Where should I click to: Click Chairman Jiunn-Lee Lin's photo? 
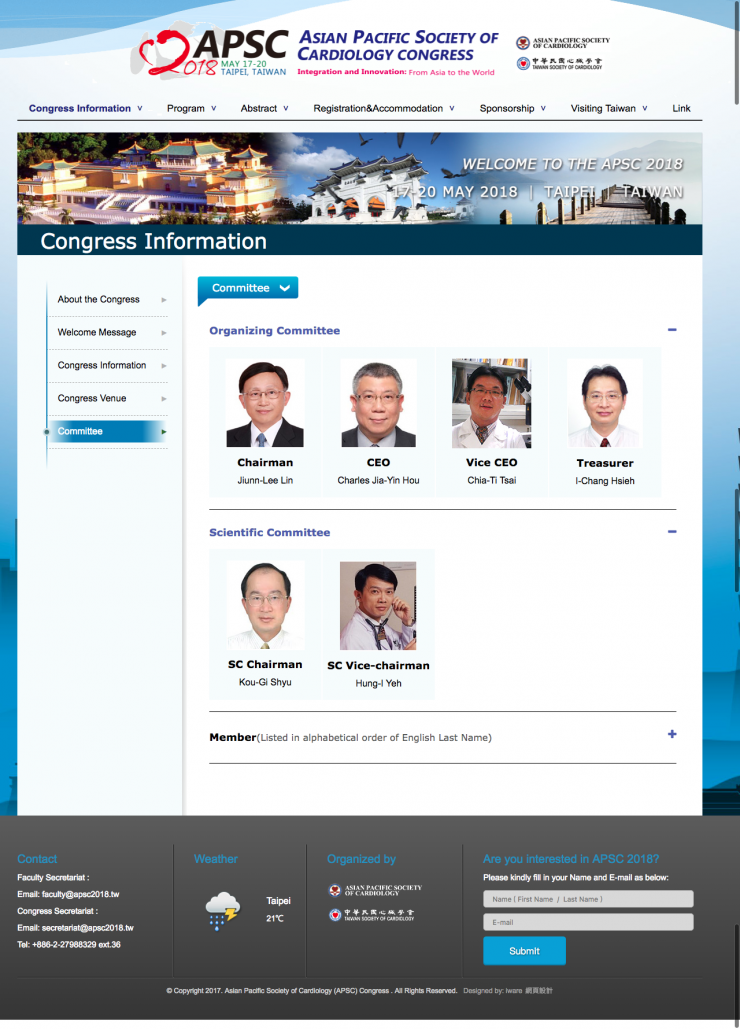coord(265,403)
